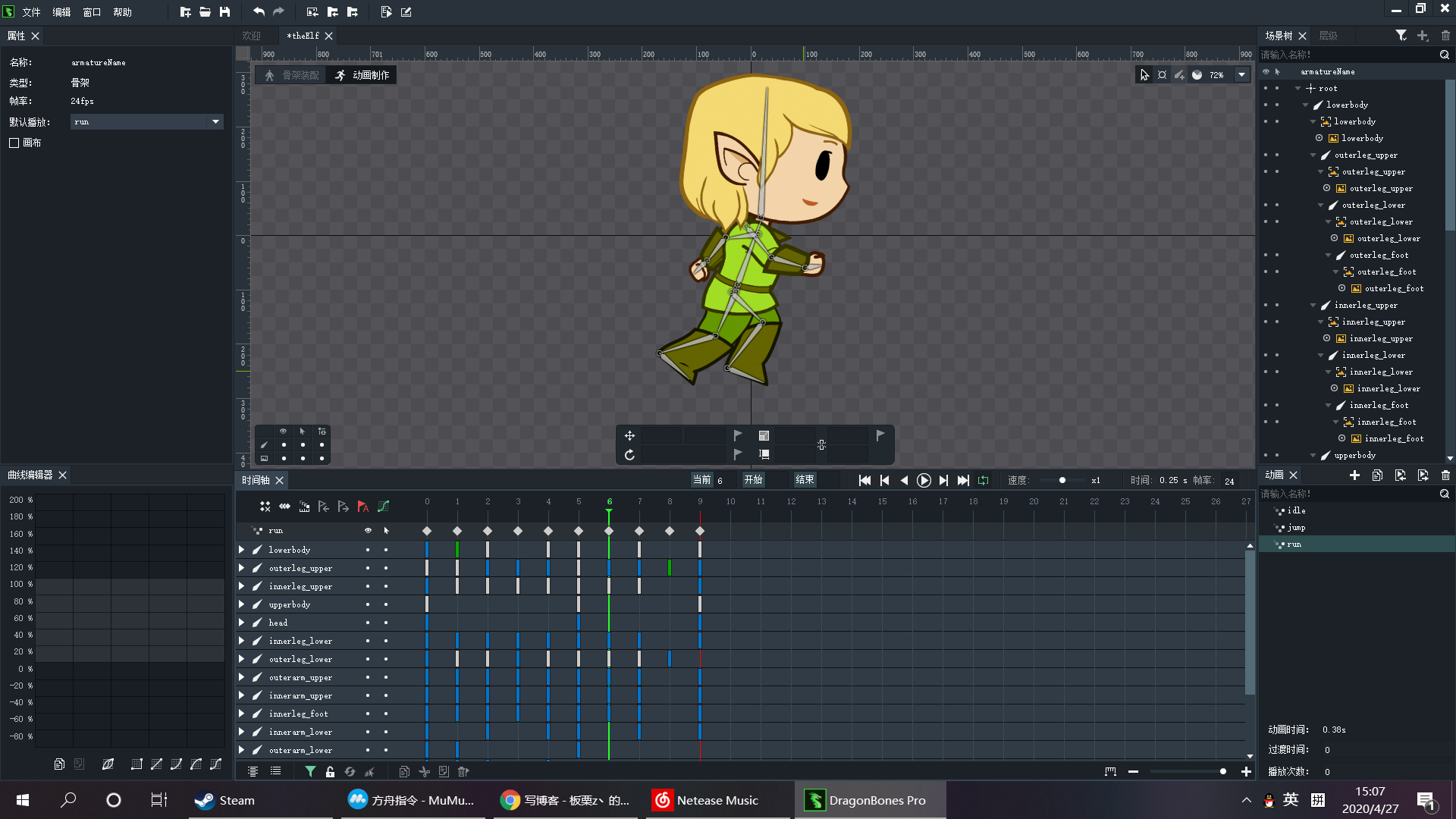Toggle the lock icon in timeline footer
1456x819 pixels.
point(330,771)
